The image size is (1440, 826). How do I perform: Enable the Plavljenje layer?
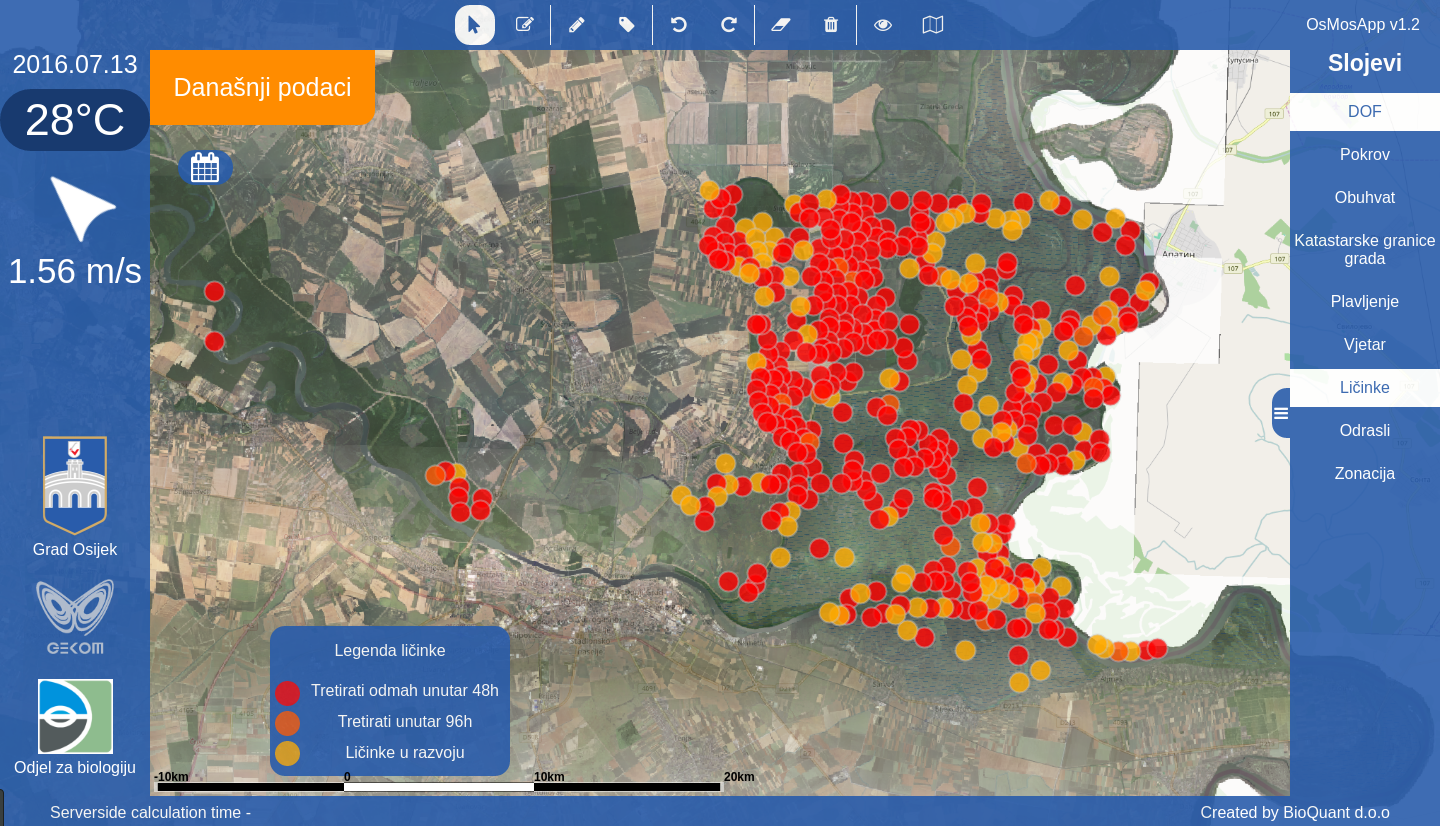(1364, 302)
